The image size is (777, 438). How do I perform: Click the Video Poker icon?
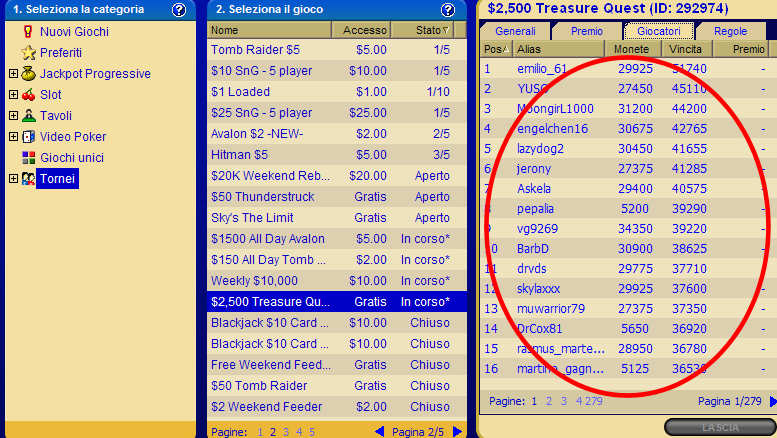pyautogui.click(x=29, y=137)
